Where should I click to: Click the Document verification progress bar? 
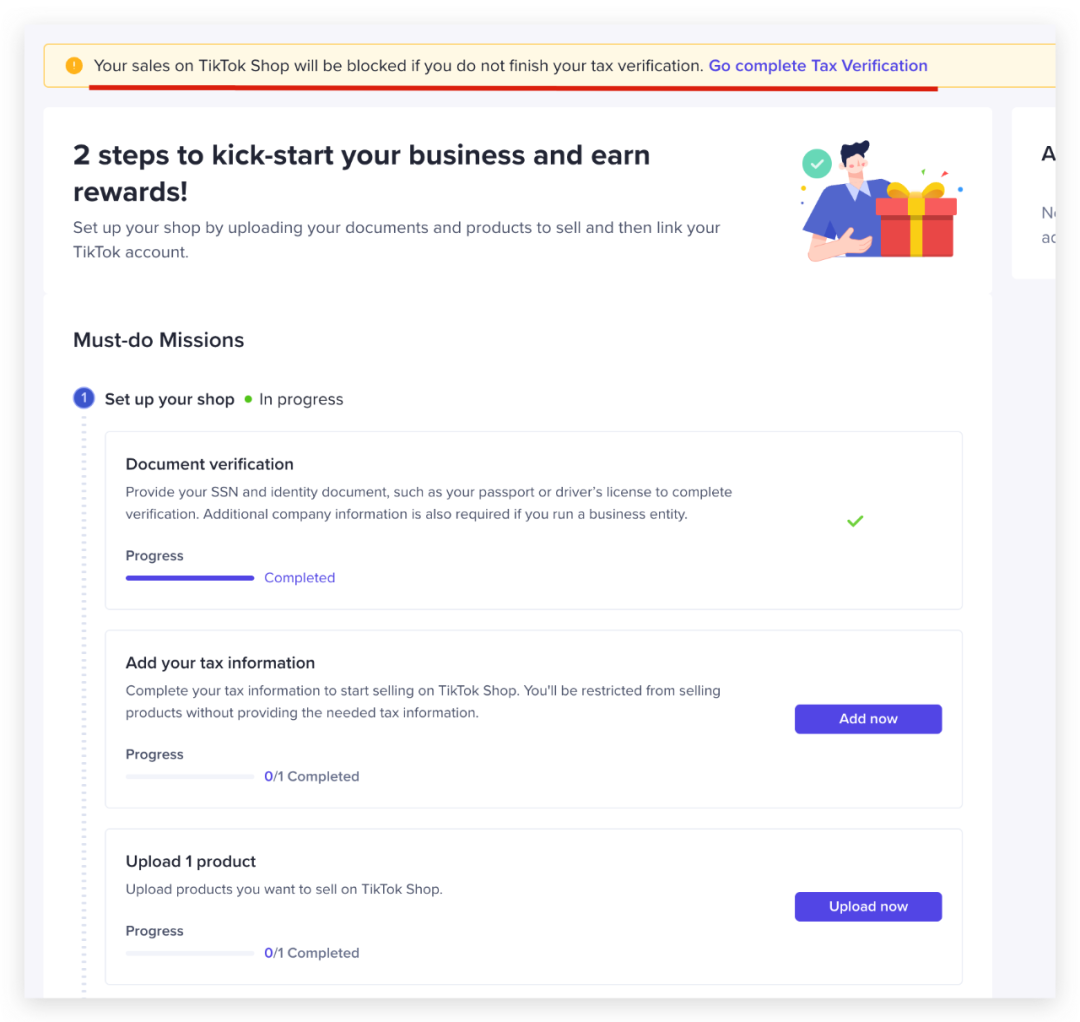tap(190, 578)
